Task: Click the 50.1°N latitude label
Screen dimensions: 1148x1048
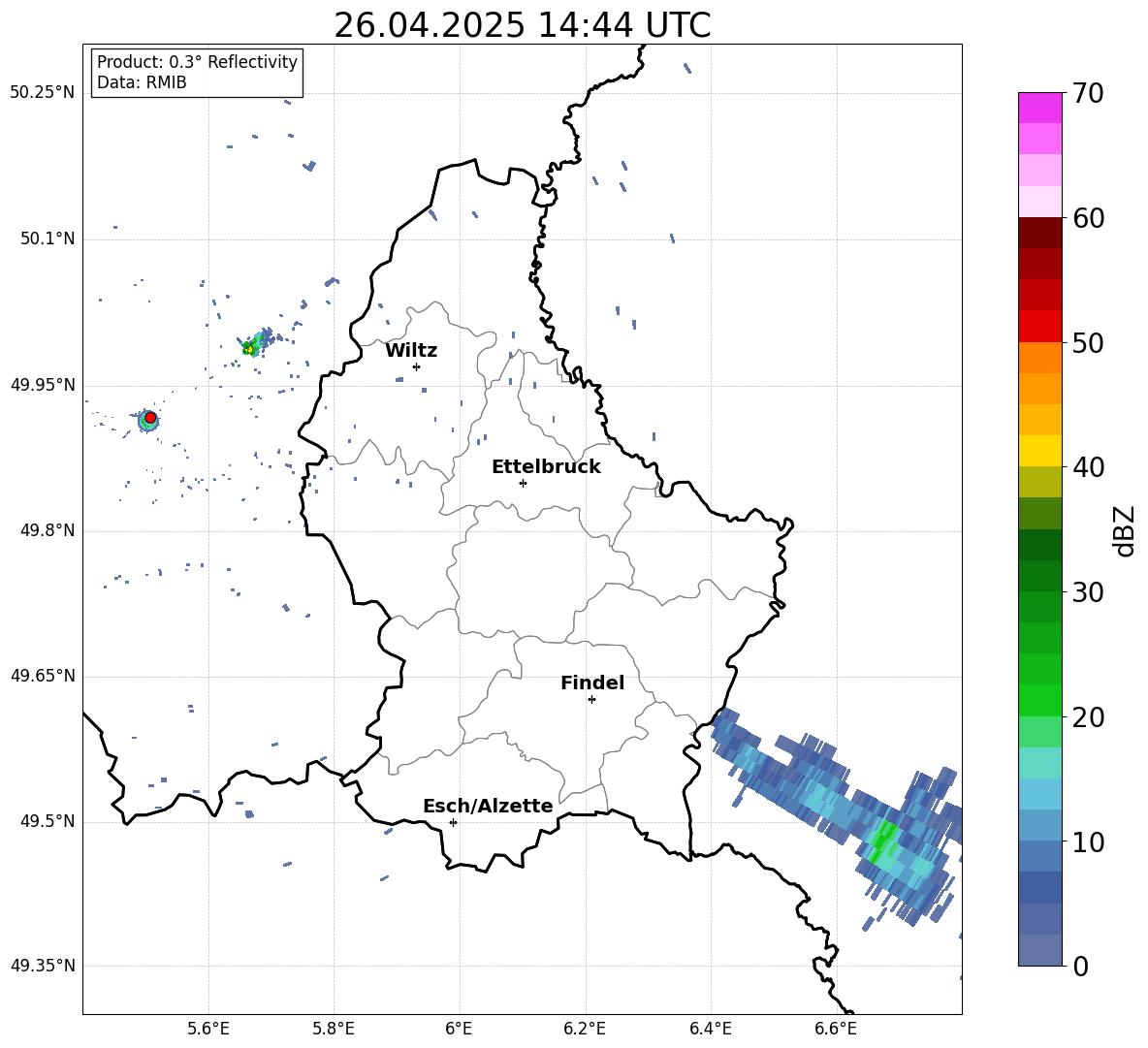Action: click(x=48, y=239)
